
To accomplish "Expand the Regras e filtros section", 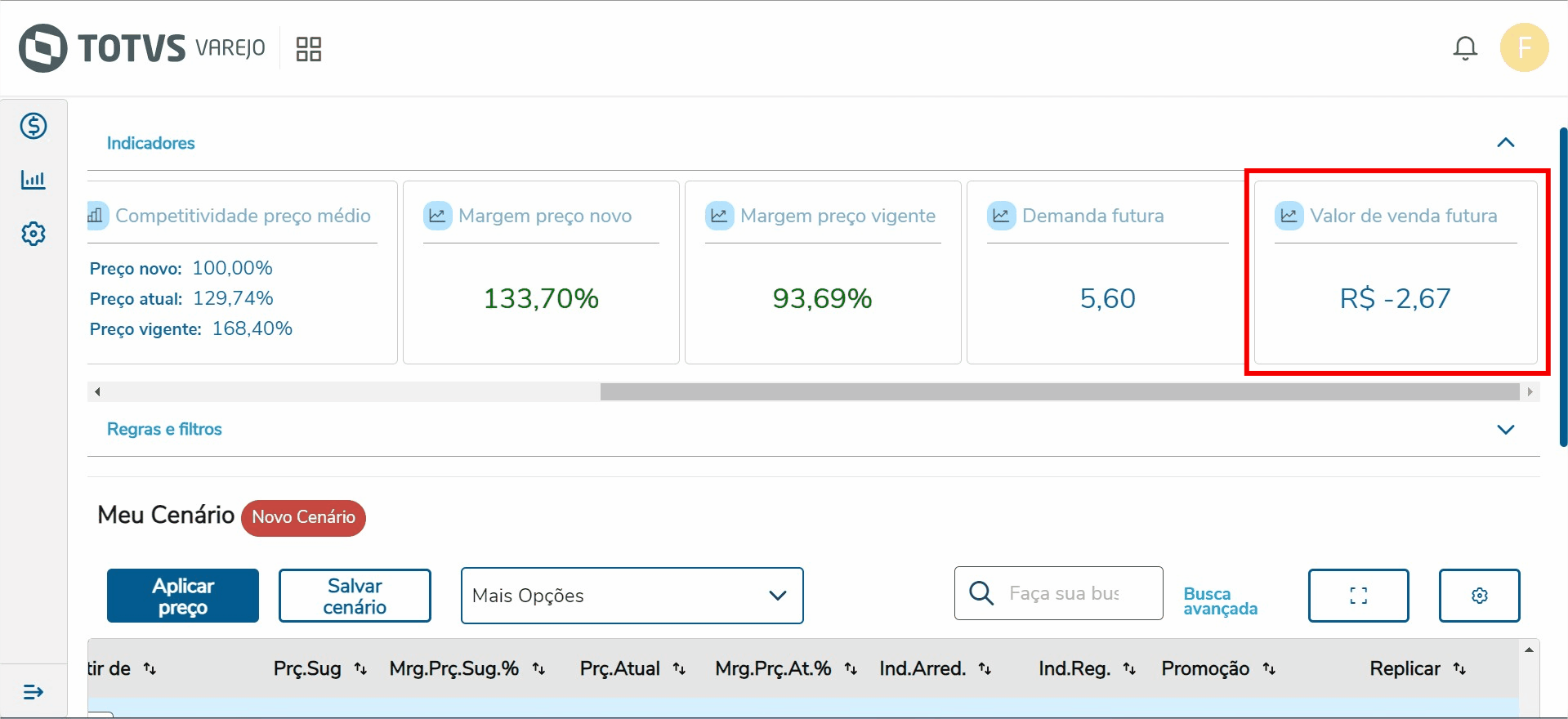I will (1505, 430).
